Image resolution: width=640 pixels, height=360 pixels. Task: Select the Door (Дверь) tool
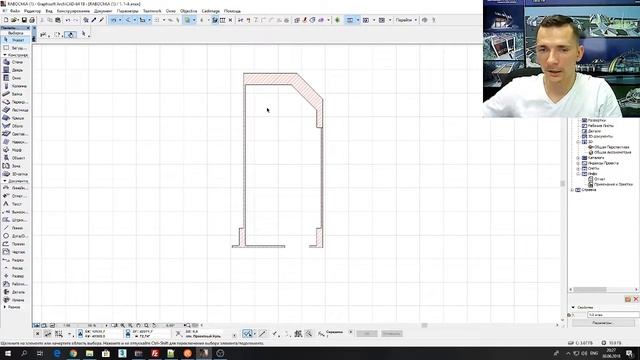coord(15,70)
